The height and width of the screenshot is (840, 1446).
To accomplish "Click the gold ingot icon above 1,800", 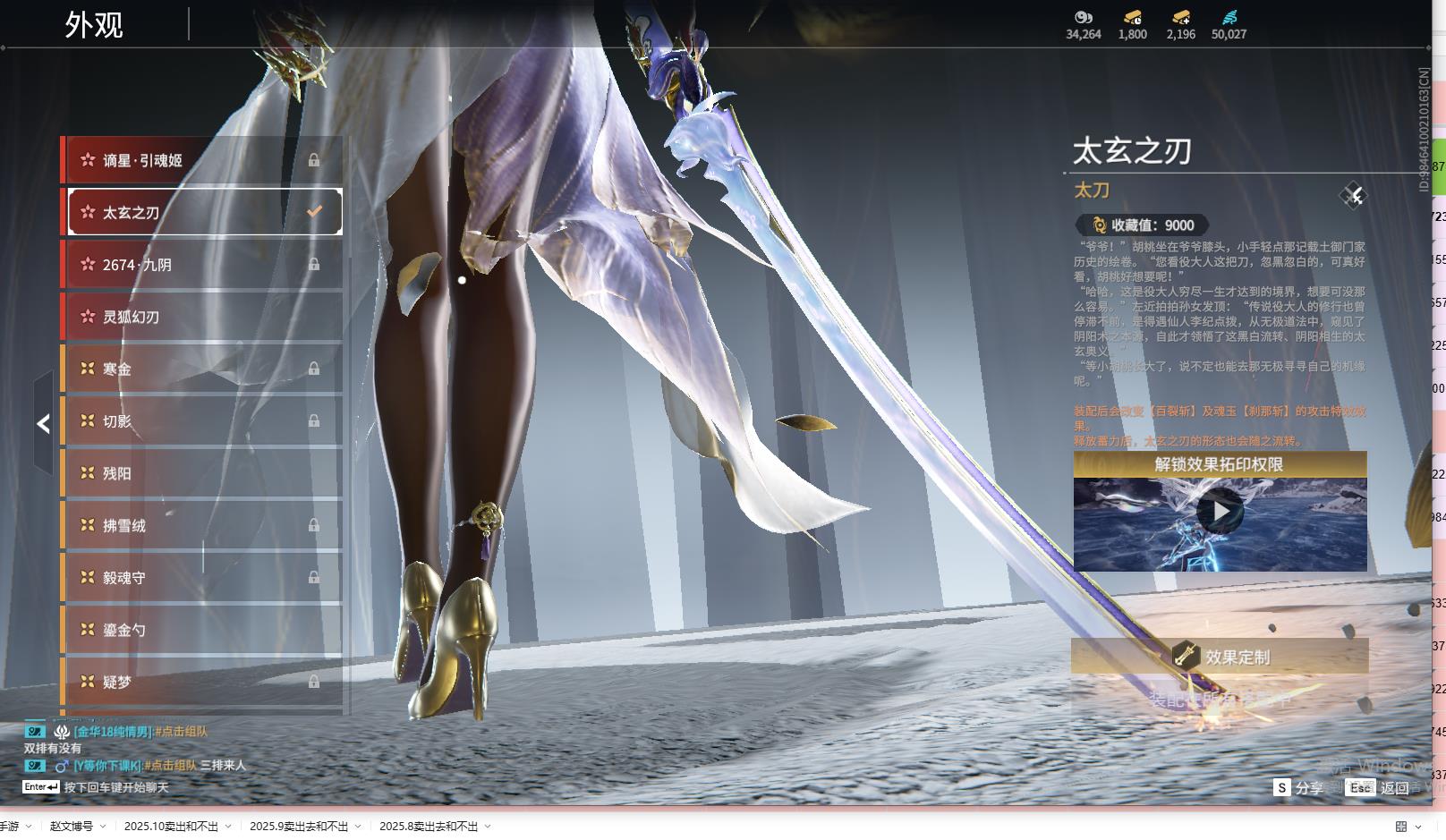I will point(1133,17).
